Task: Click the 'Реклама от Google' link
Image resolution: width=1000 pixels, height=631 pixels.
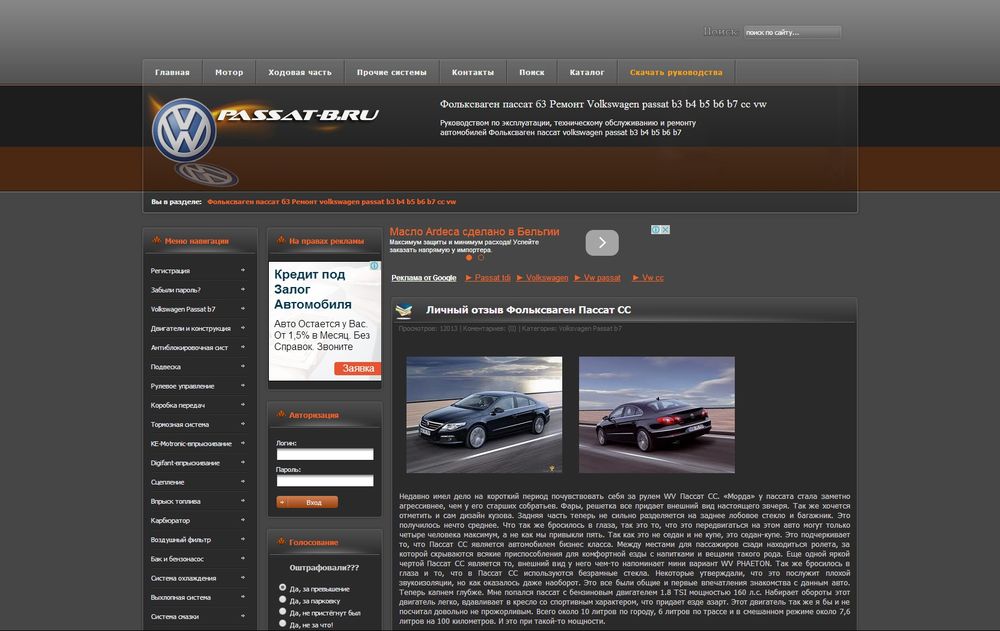Action: coord(423,278)
